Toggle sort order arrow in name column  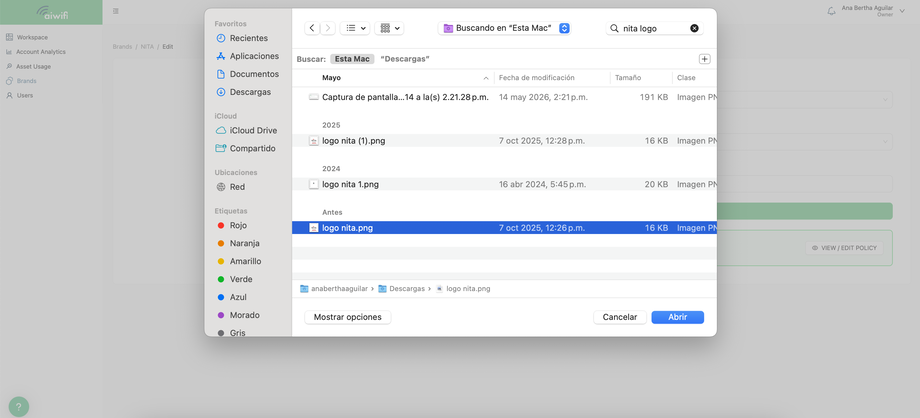pyautogui.click(x=486, y=78)
